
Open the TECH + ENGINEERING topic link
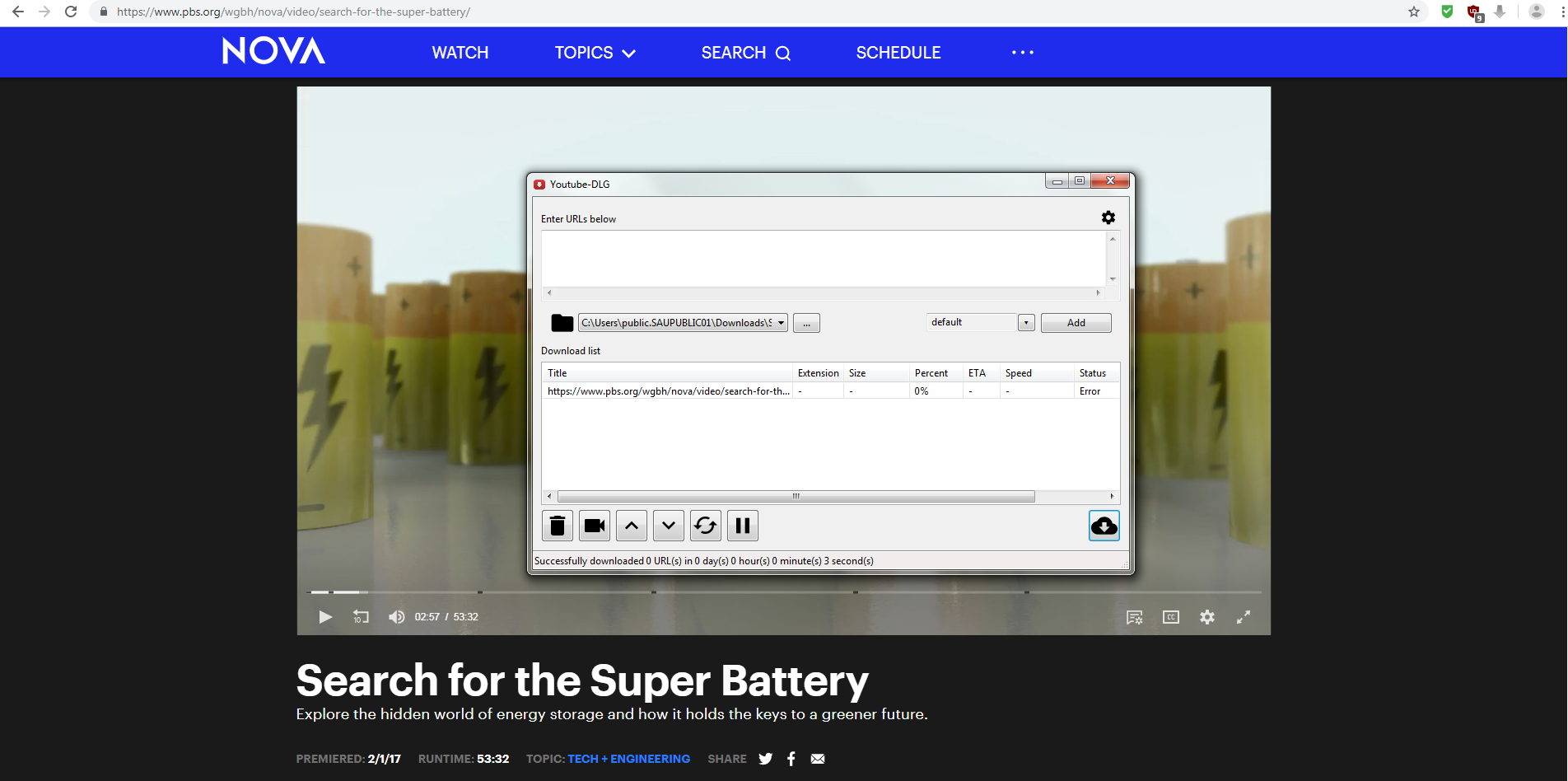tap(629, 759)
